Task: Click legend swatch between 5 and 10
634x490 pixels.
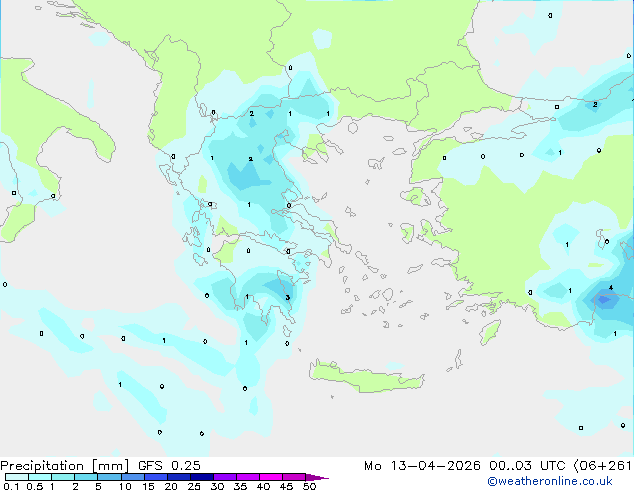Action: 109,477
